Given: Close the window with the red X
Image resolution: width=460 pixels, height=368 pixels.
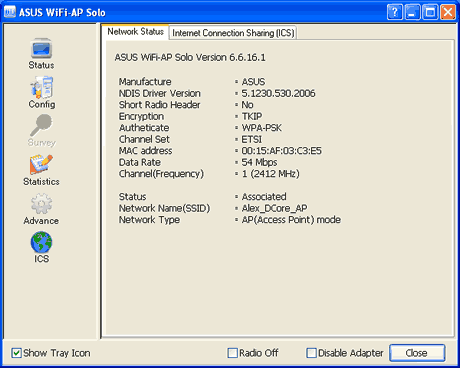Looking at the screenshot, I should (x=448, y=13).
